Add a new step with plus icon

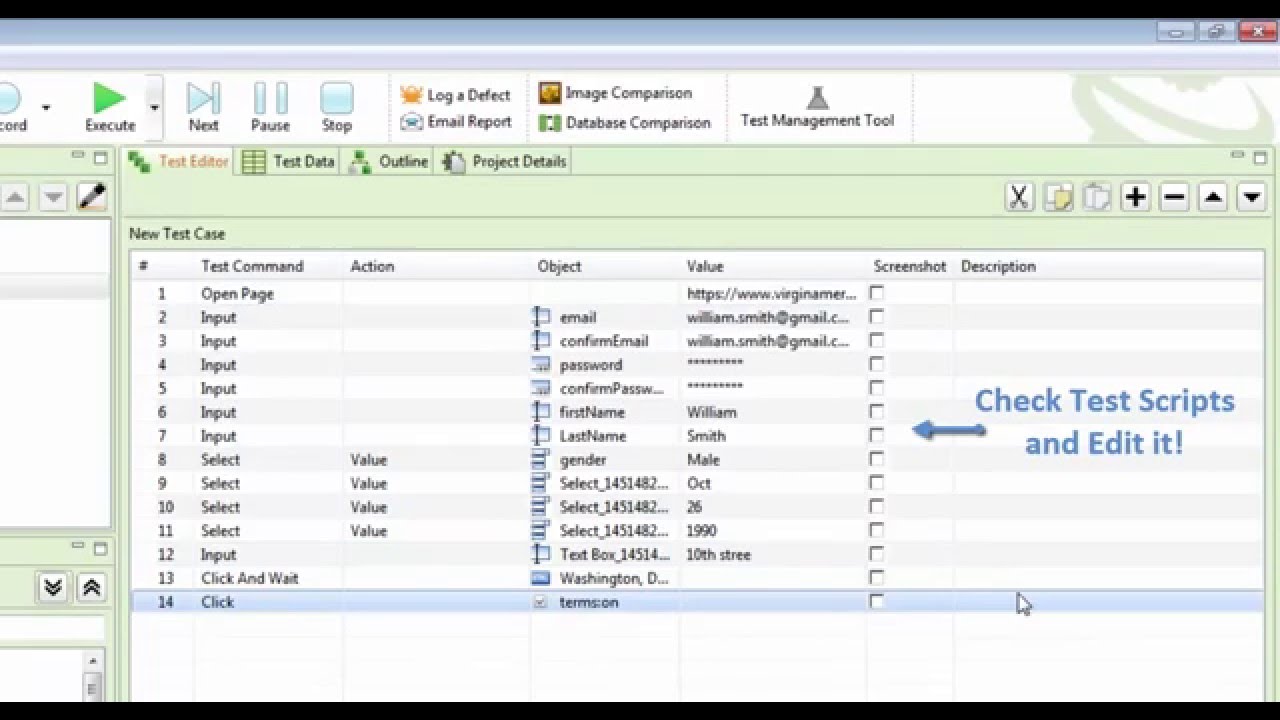tap(1135, 197)
